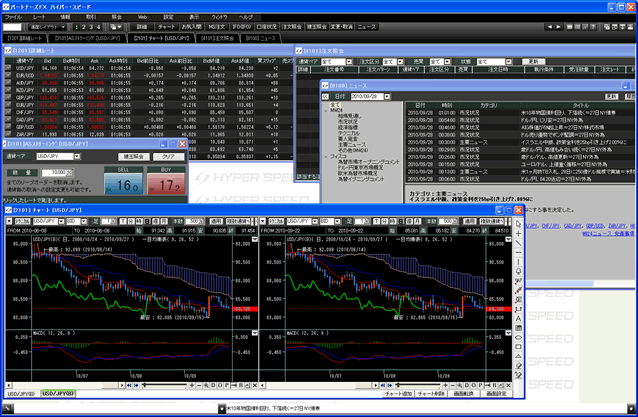Click the chart icon in USD/JPY rate row
The height and width of the screenshot is (417, 638).
[x=8, y=68]
